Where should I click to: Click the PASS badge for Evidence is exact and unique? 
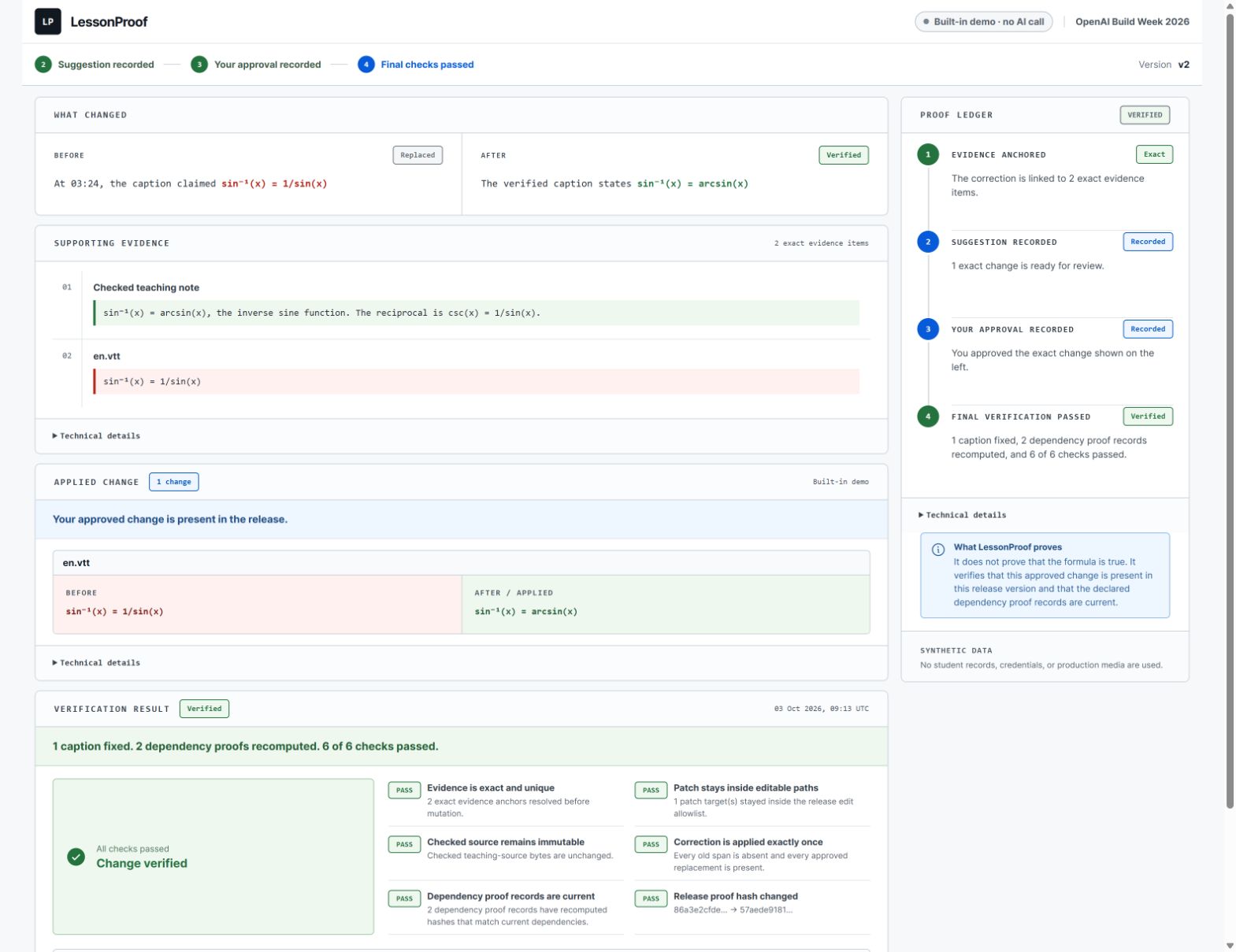pyautogui.click(x=404, y=791)
